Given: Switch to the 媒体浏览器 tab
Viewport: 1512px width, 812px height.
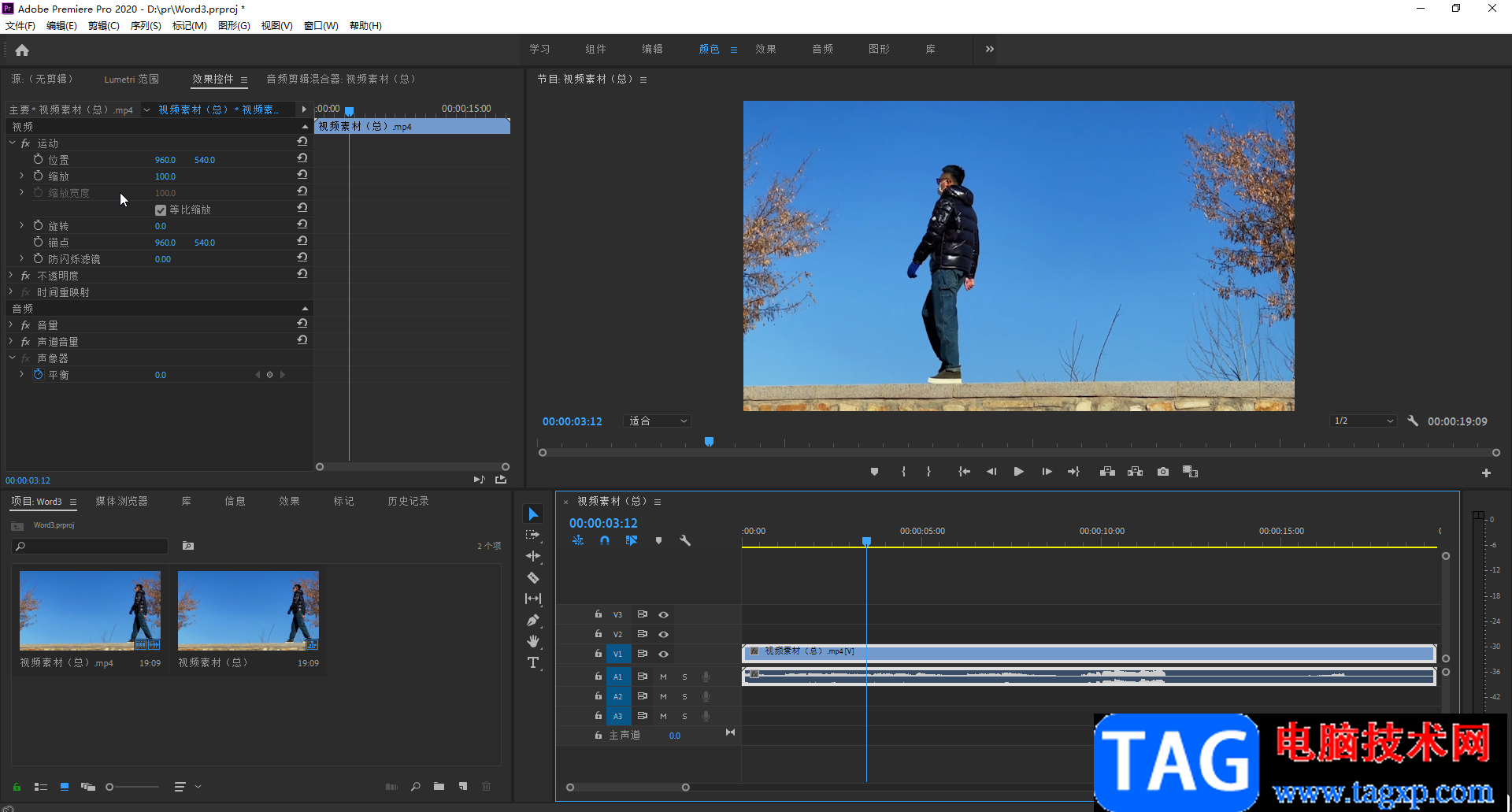Looking at the screenshot, I should click(x=121, y=501).
